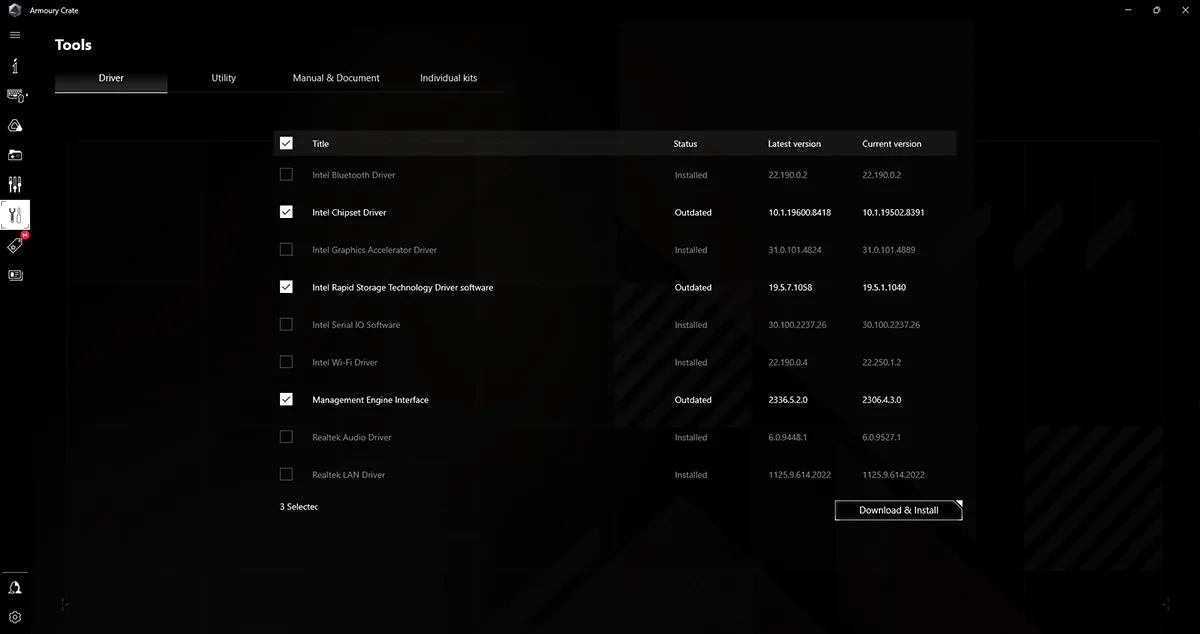Click current version 19.5.1.1040
Screen dimensions: 1200x634
(884, 287)
